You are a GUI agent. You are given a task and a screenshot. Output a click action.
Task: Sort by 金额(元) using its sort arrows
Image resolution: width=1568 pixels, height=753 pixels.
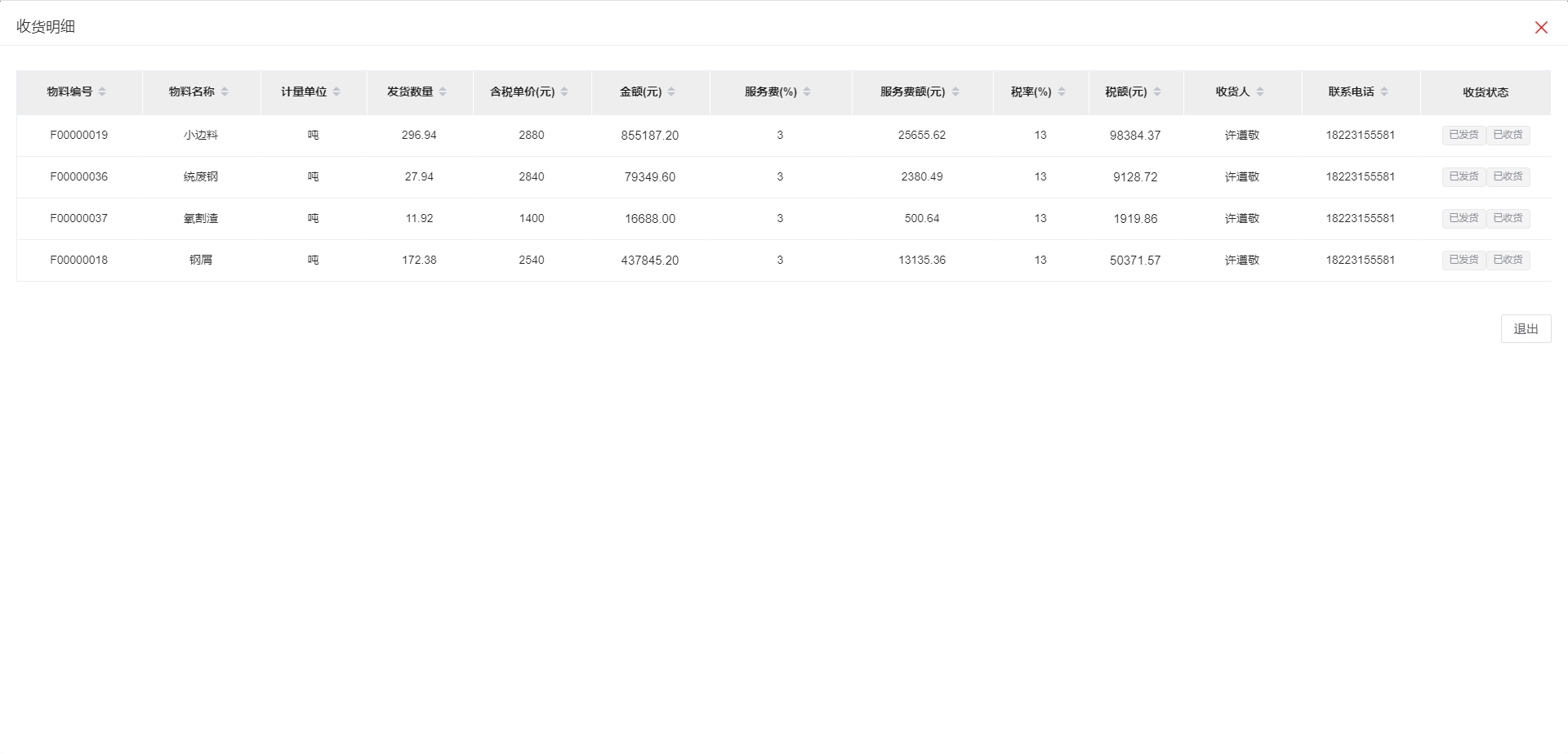click(x=671, y=92)
